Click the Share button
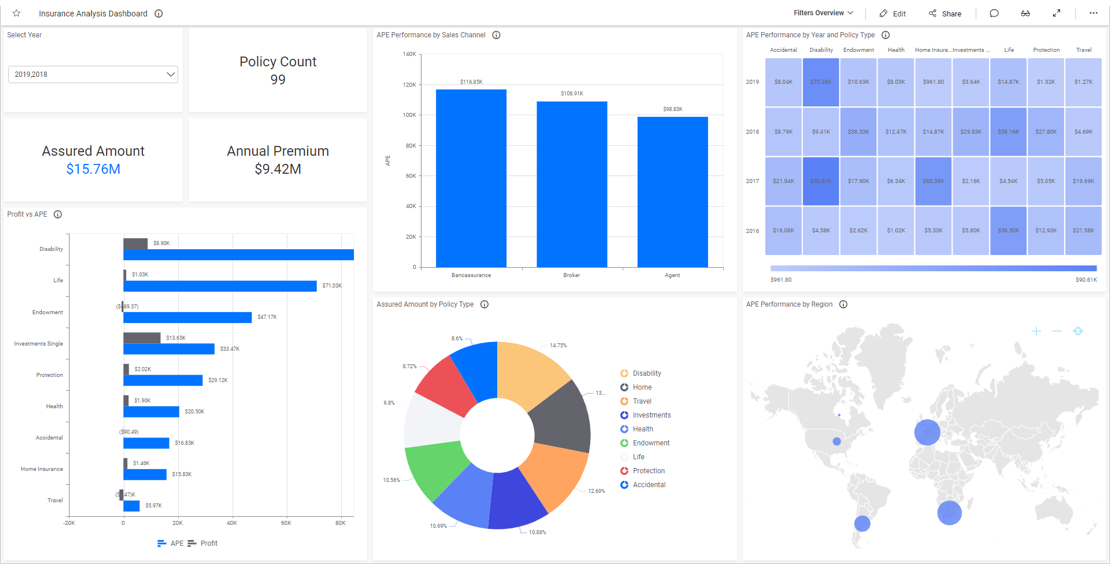Screen dimensions: 1110x564 pos(944,14)
